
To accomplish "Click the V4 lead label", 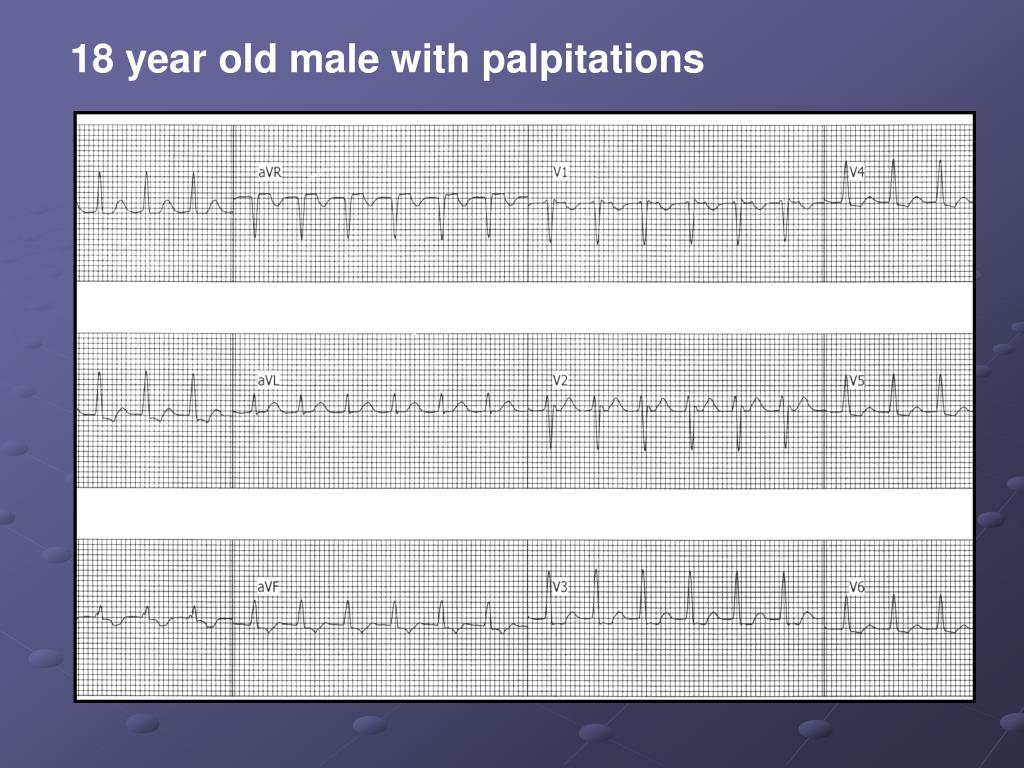I will coord(857,172).
